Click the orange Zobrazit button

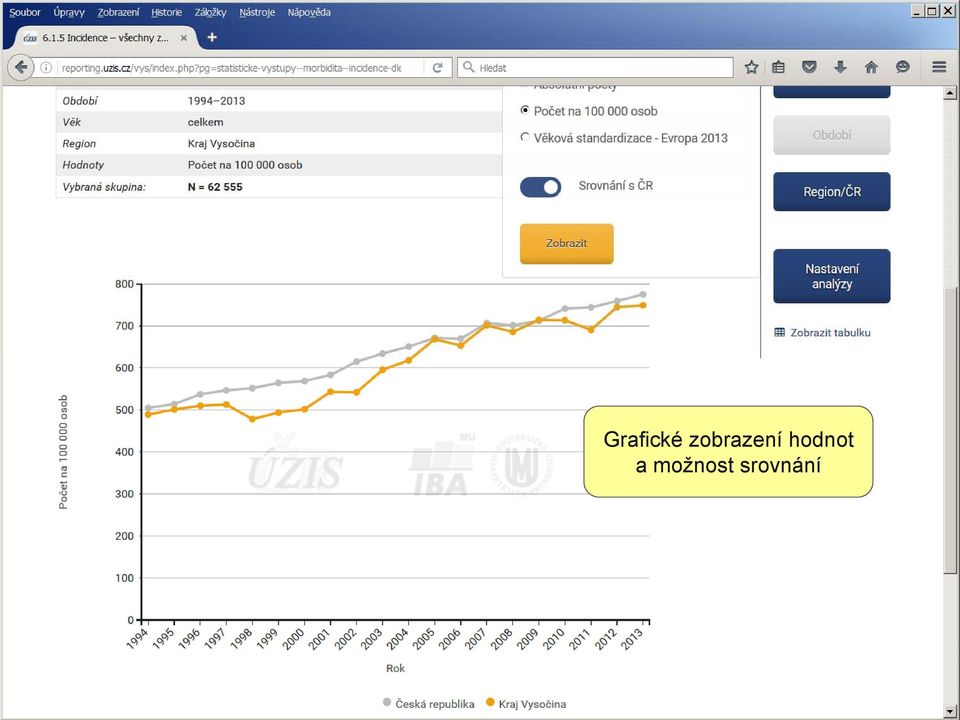click(566, 244)
